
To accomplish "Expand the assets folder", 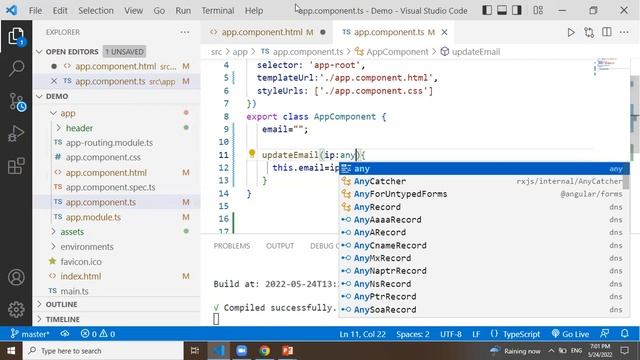I will [x=53, y=231].
